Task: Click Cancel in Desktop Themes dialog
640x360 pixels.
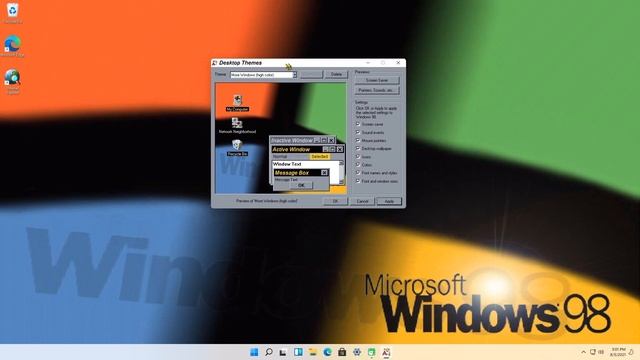Action: pyautogui.click(x=362, y=201)
